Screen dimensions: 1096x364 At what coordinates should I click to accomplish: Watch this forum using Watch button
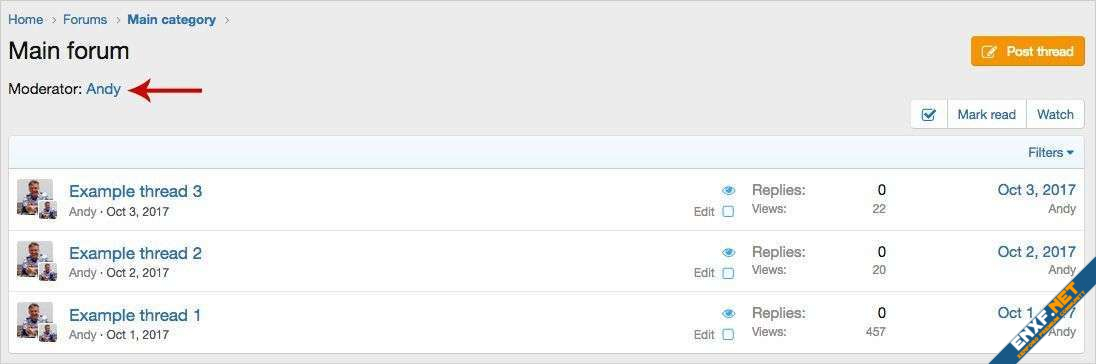[x=1055, y=115]
